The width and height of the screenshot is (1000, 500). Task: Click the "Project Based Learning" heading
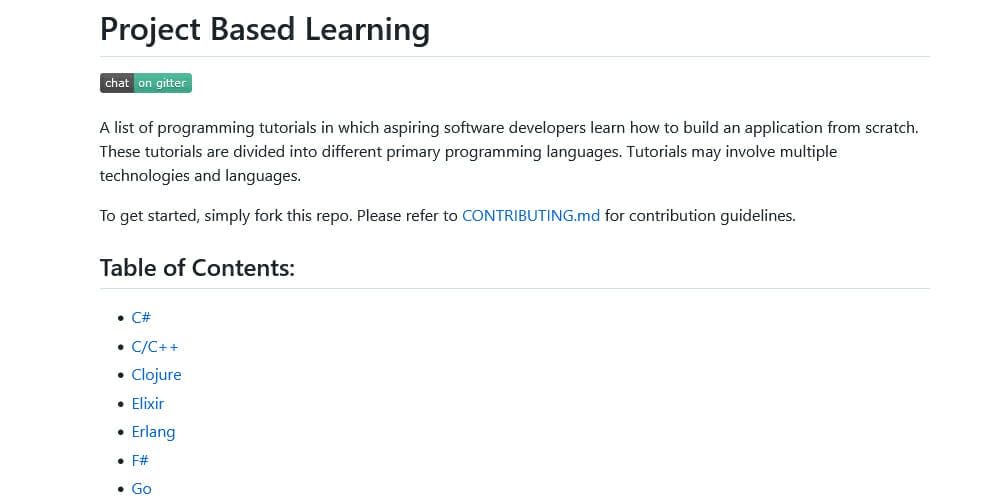[x=265, y=29]
